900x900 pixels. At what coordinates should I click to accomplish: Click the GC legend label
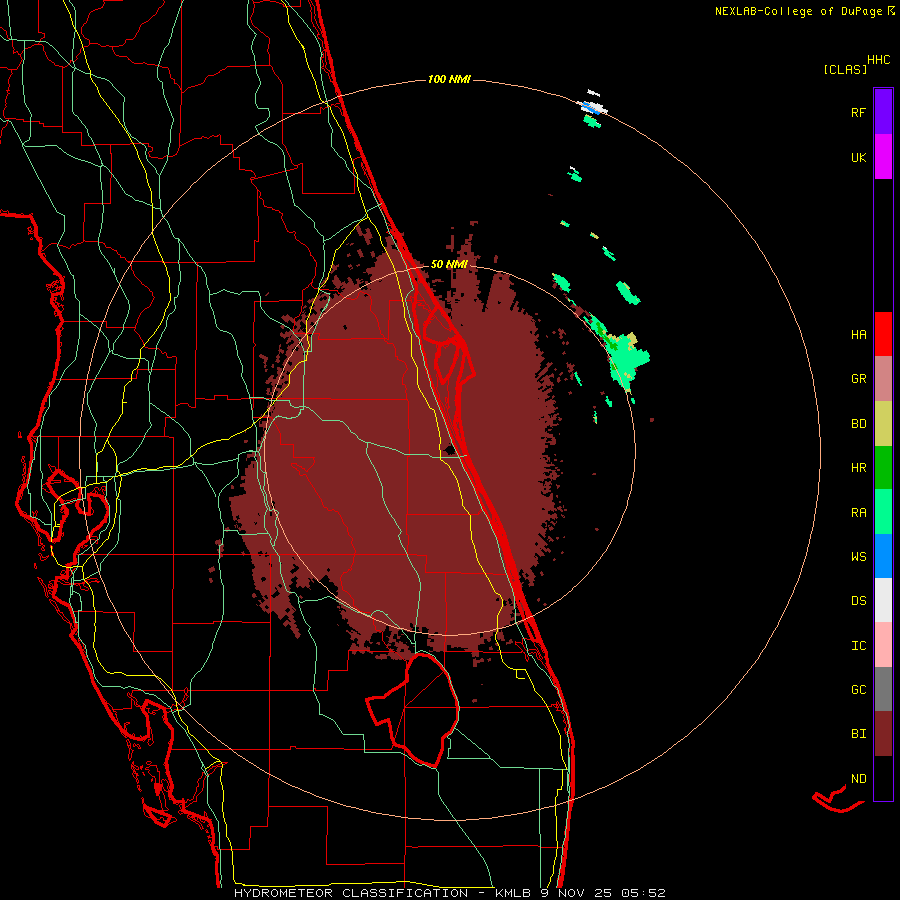tap(858, 690)
